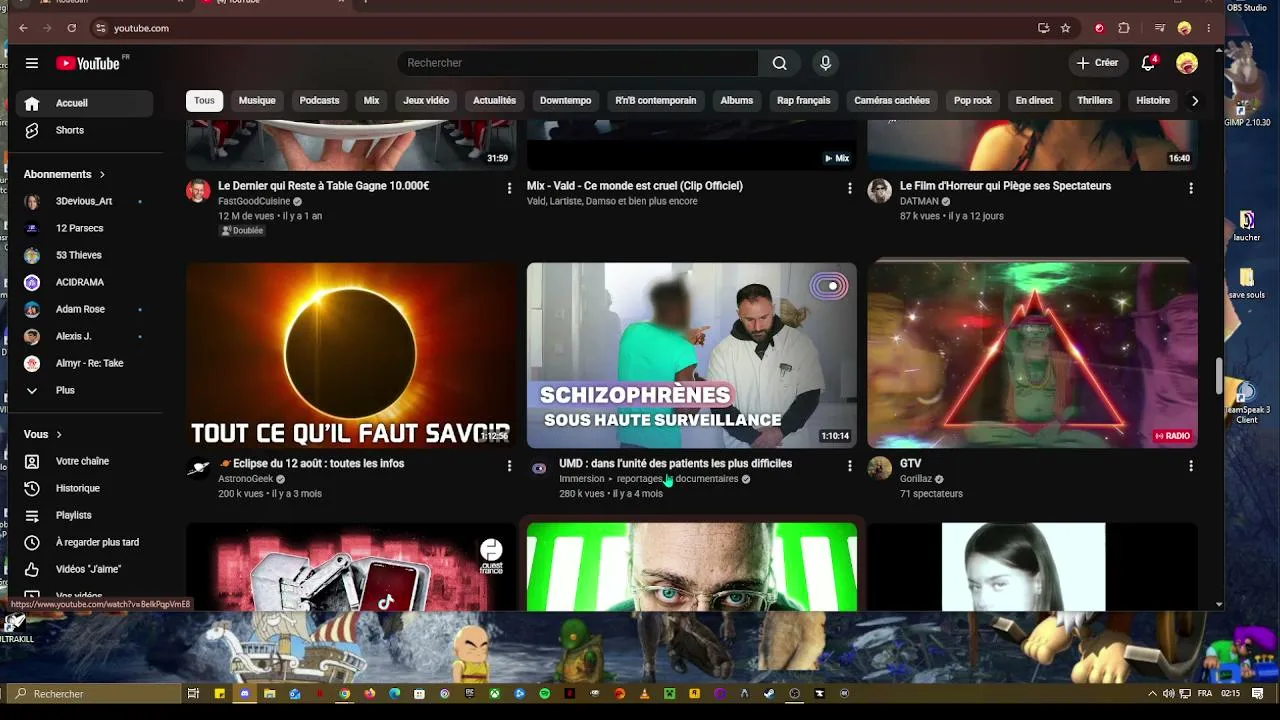Open the Schizophrènes video thumbnail
Screen dimensions: 1280x720
[x=692, y=355]
